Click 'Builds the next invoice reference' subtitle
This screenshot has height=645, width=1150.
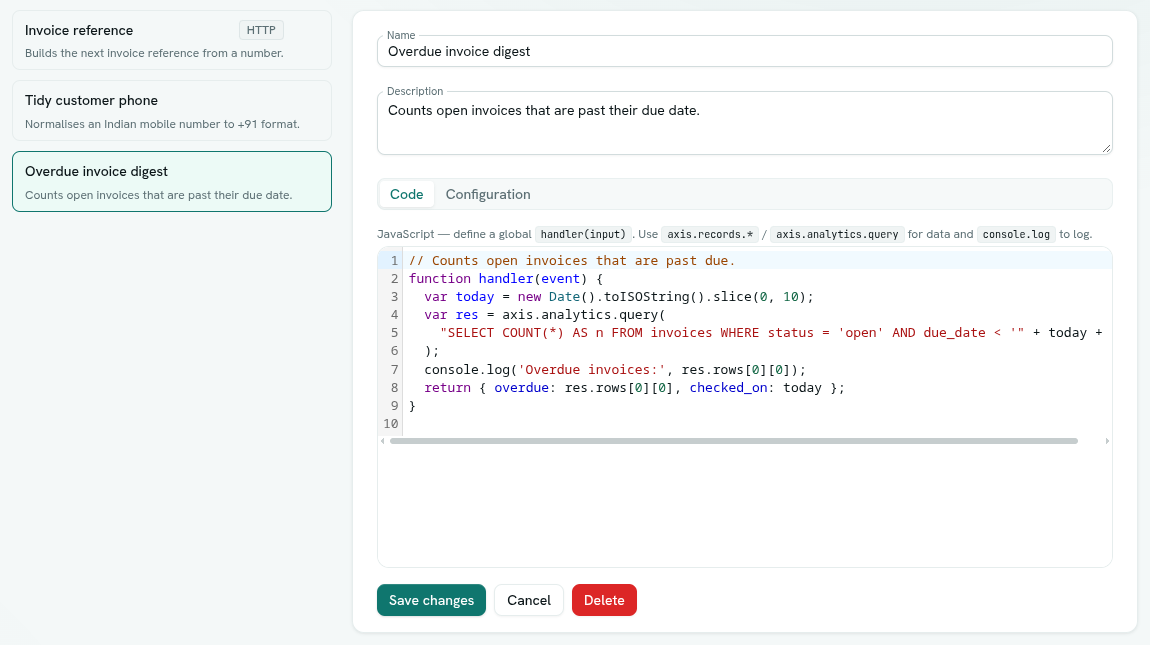coord(154,53)
